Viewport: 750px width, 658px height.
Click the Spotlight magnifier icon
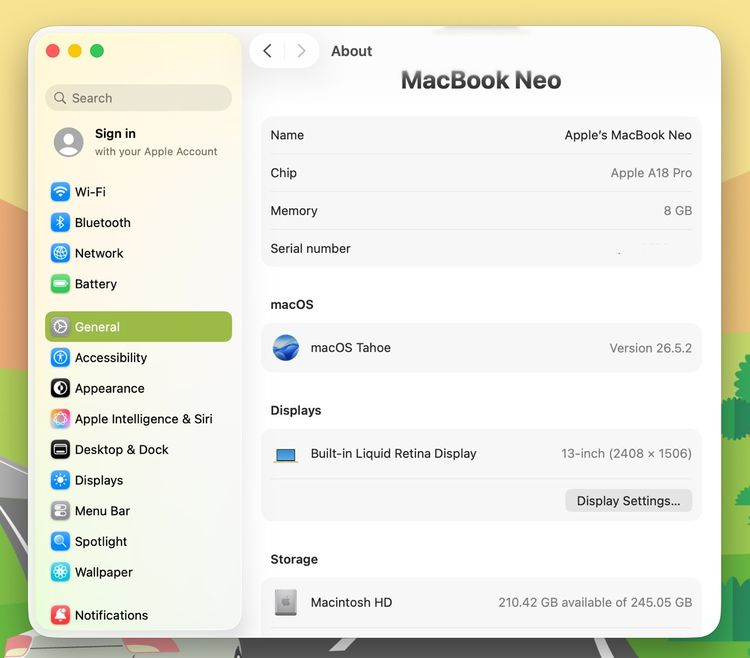click(60, 541)
